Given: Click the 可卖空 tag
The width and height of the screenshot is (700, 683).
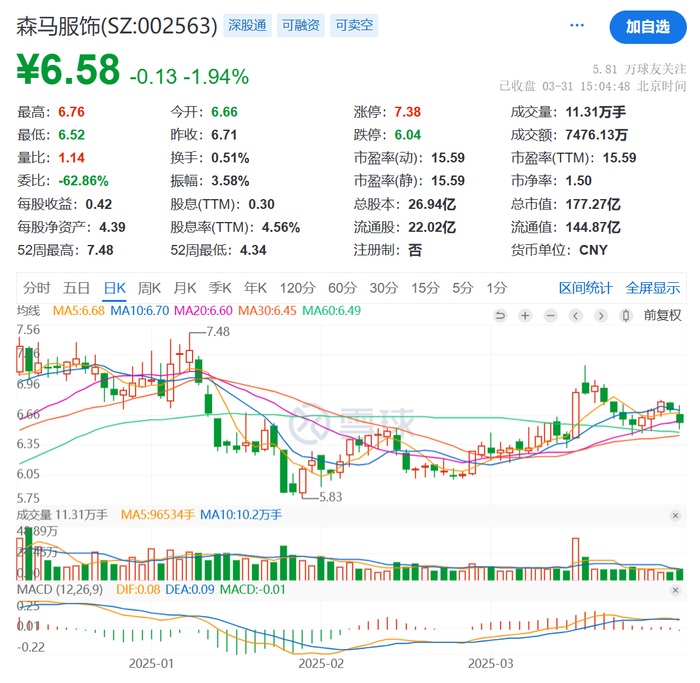Looking at the screenshot, I should (x=354, y=25).
